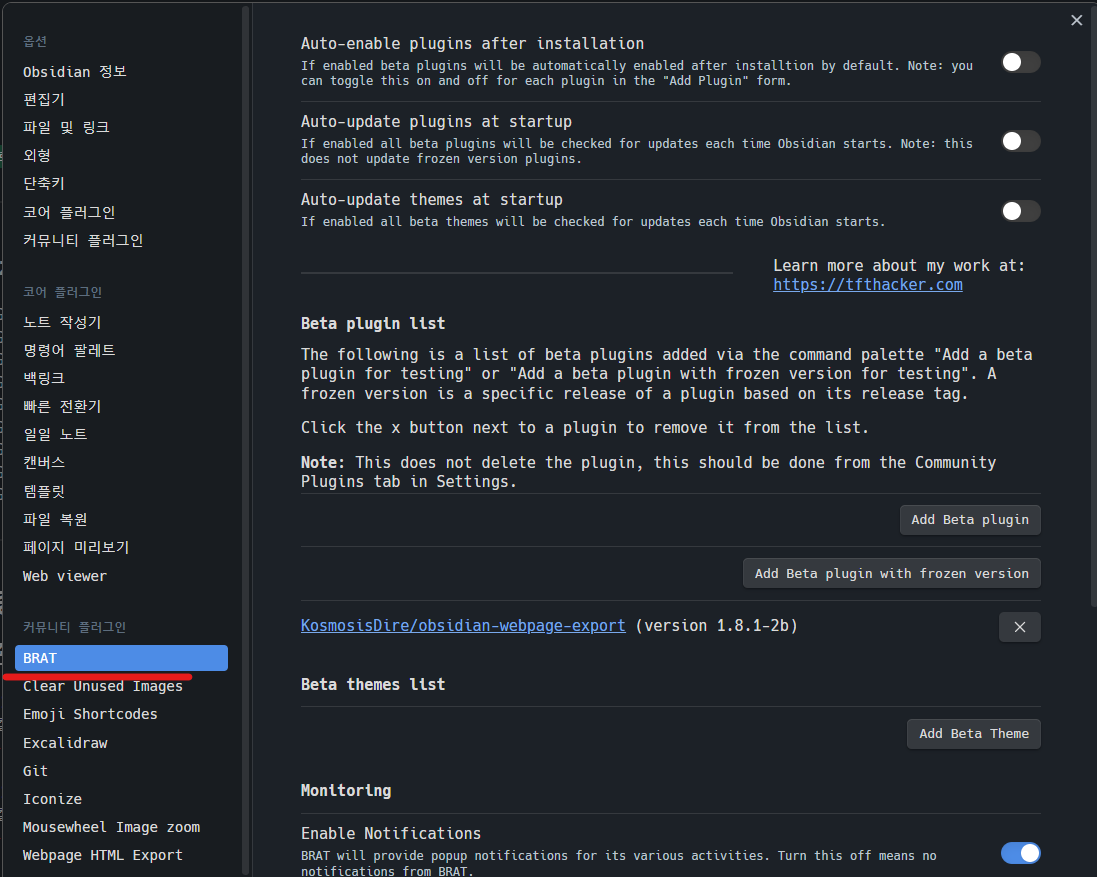Open 일일 노트 plugin settings
The width and height of the screenshot is (1097, 877).
tap(121, 434)
